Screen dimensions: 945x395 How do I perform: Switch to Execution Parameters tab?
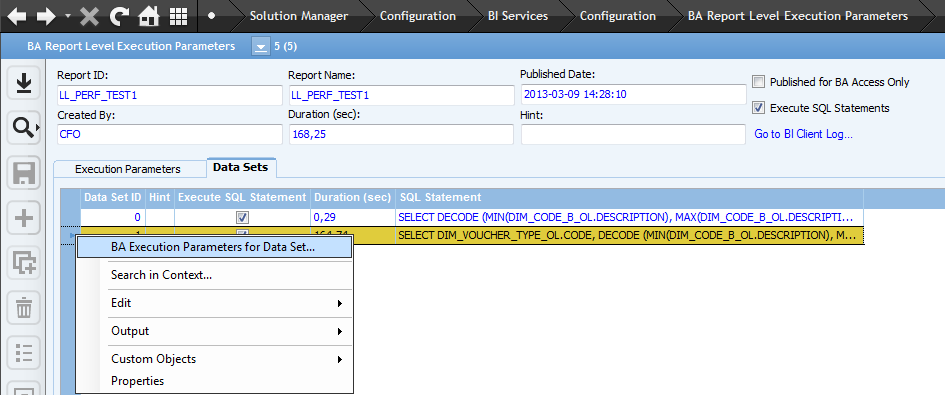(x=128, y=169)
